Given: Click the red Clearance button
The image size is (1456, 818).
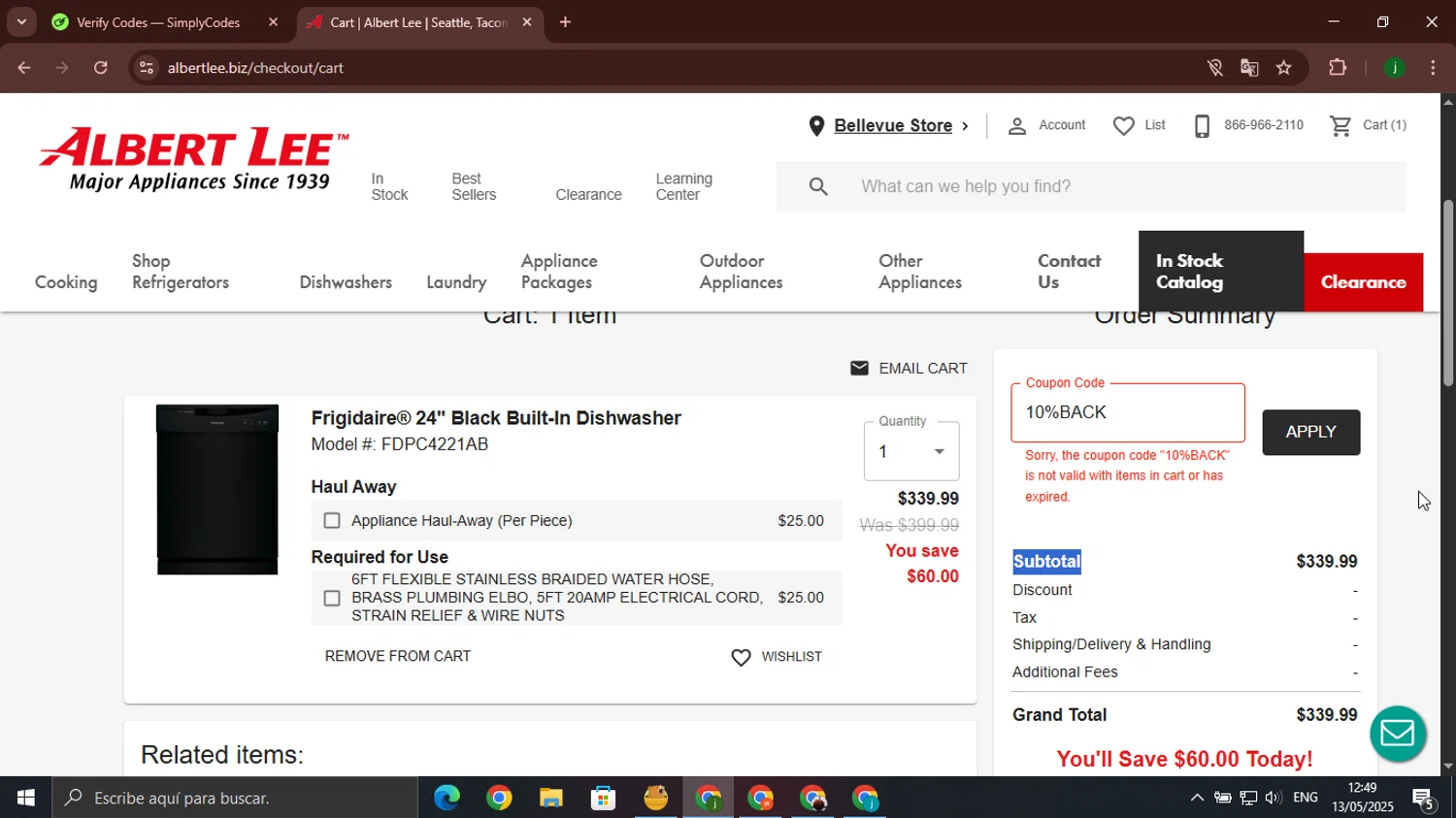Looking at the screenshot, I should pos(1363,282).
